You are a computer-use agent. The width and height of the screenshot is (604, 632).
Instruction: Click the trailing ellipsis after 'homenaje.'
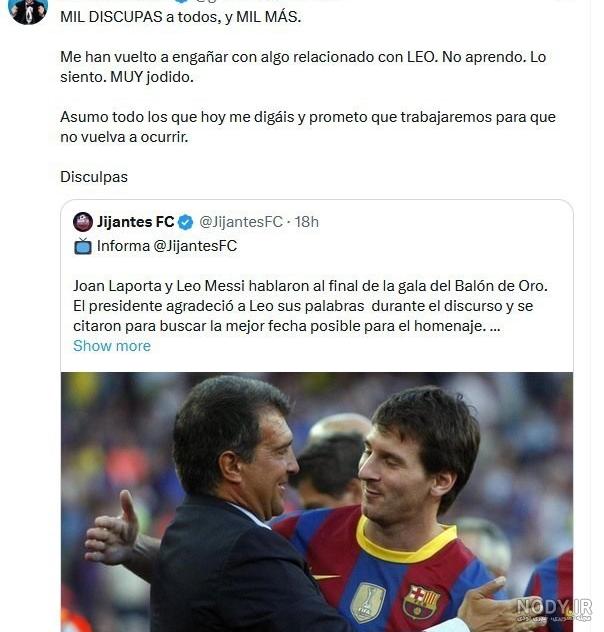pyautogui.click(x=495, y=326)
